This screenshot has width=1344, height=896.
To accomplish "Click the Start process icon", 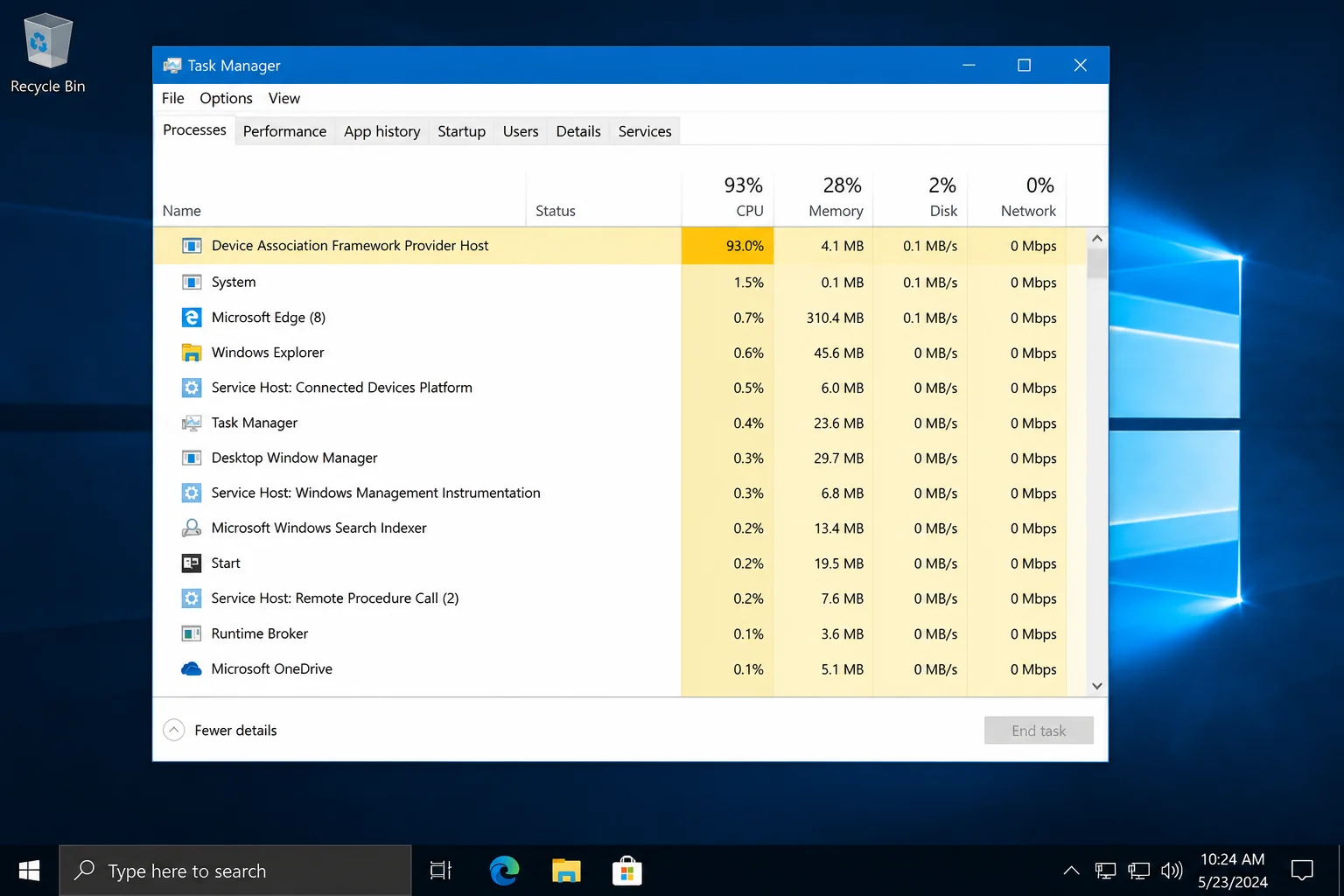I will tap(192, 563).
